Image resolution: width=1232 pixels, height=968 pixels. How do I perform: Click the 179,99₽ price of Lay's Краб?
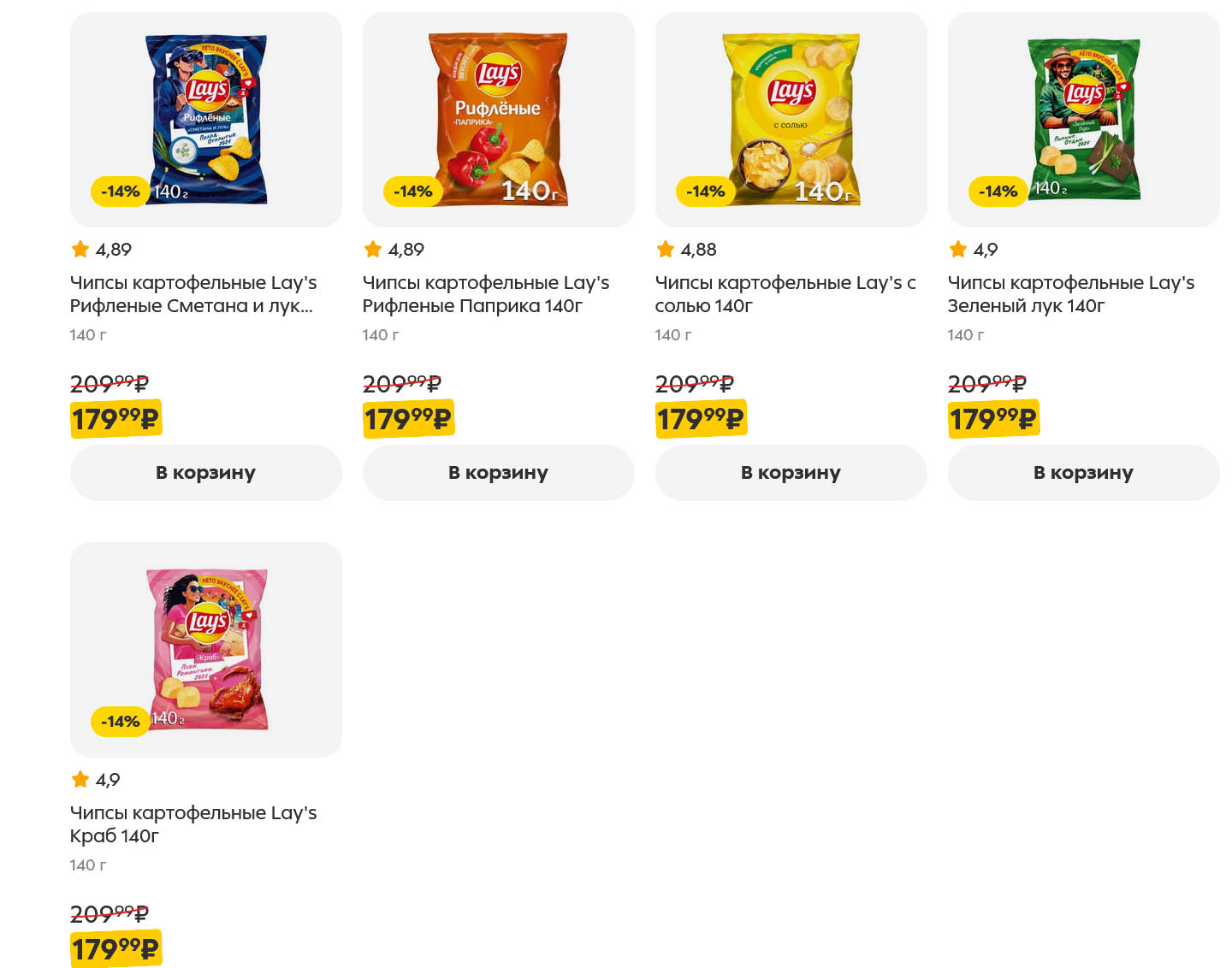(115, 948)
